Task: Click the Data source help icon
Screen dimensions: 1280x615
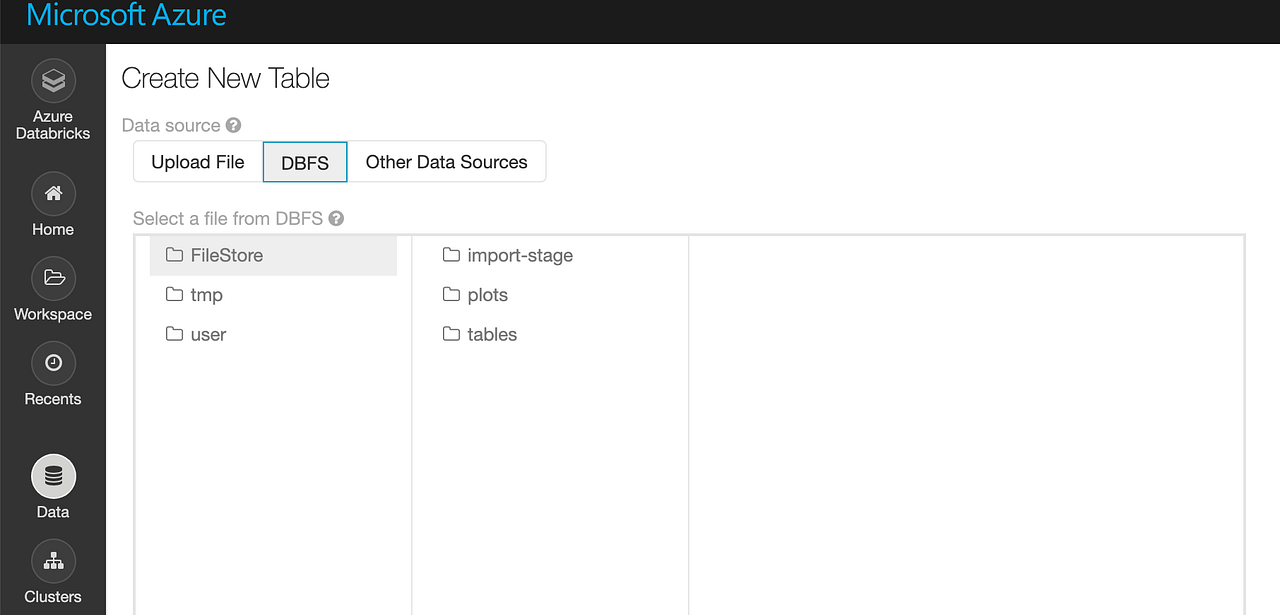Action: click(x=234, y=125)
